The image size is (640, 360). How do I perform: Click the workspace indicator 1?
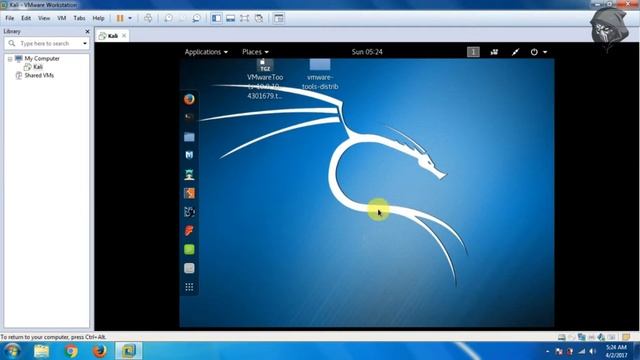pyautogui.click(x=473, y=52)
